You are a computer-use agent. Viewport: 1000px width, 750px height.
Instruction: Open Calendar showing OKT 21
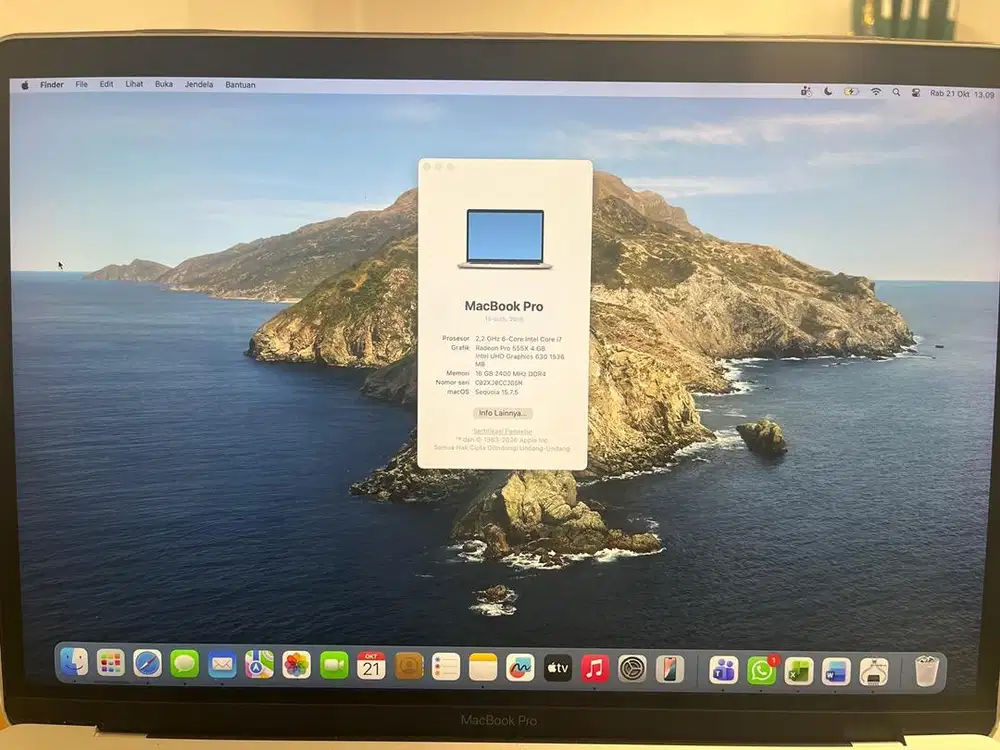371,666
